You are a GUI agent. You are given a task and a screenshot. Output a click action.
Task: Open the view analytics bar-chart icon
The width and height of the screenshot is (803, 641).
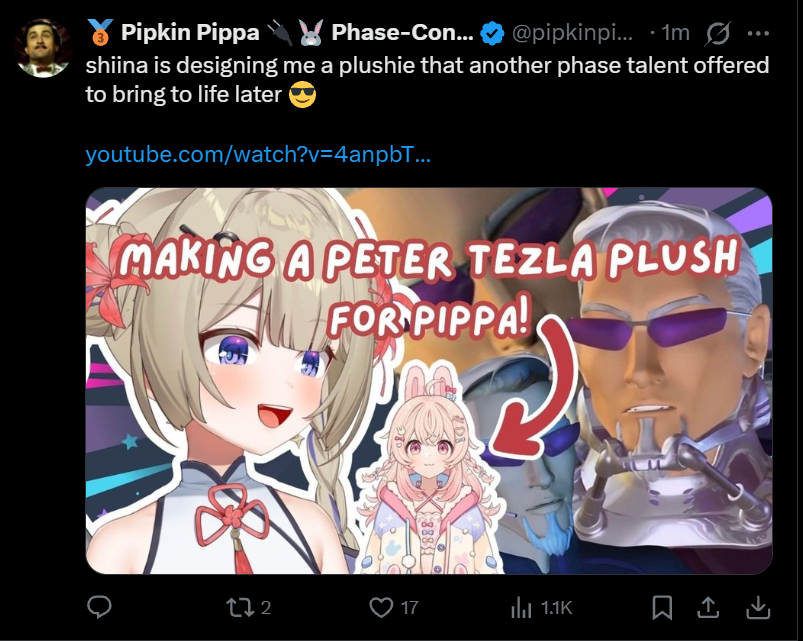click(521, 608)
